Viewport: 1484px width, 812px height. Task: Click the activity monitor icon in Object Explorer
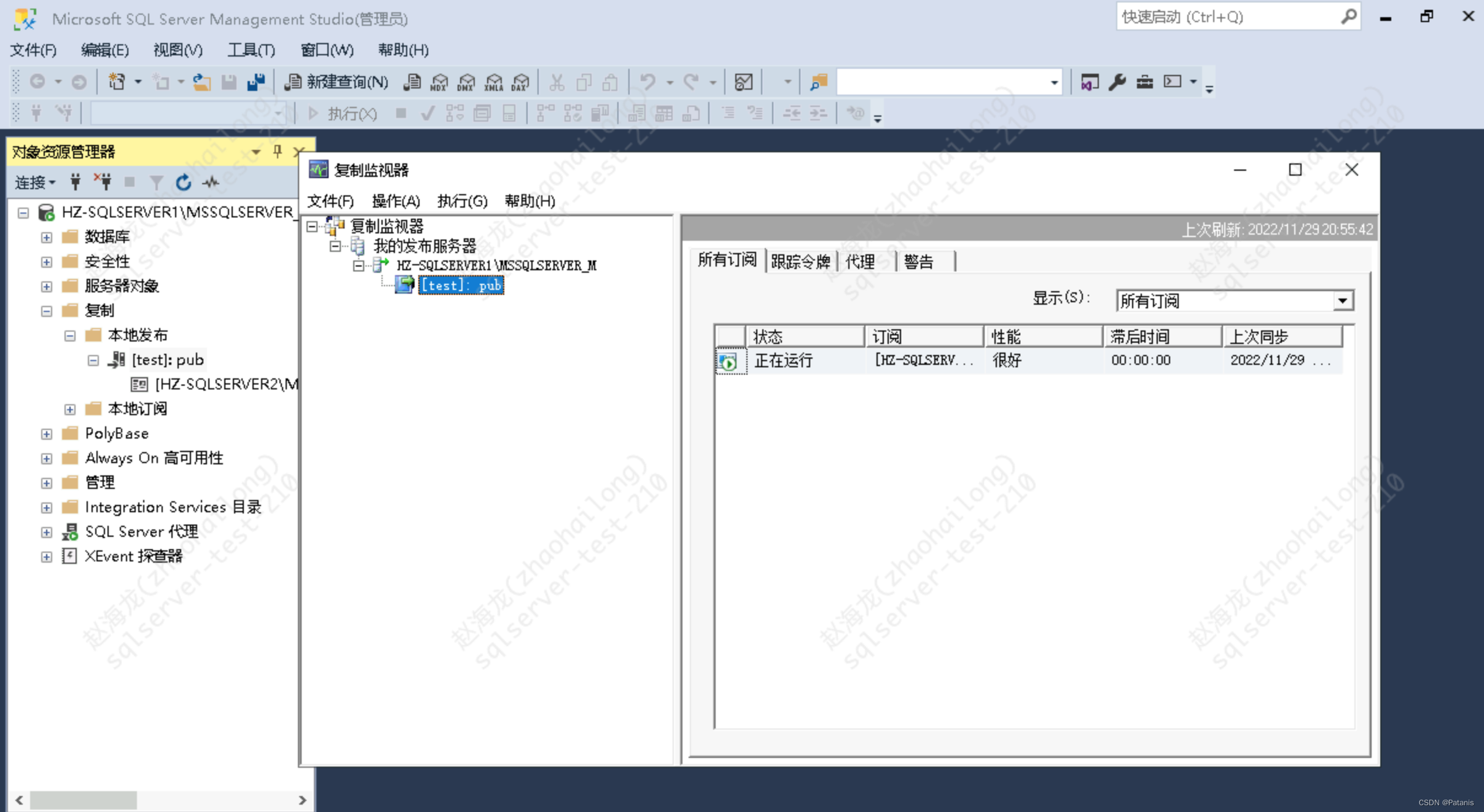(x=211, y=182)
